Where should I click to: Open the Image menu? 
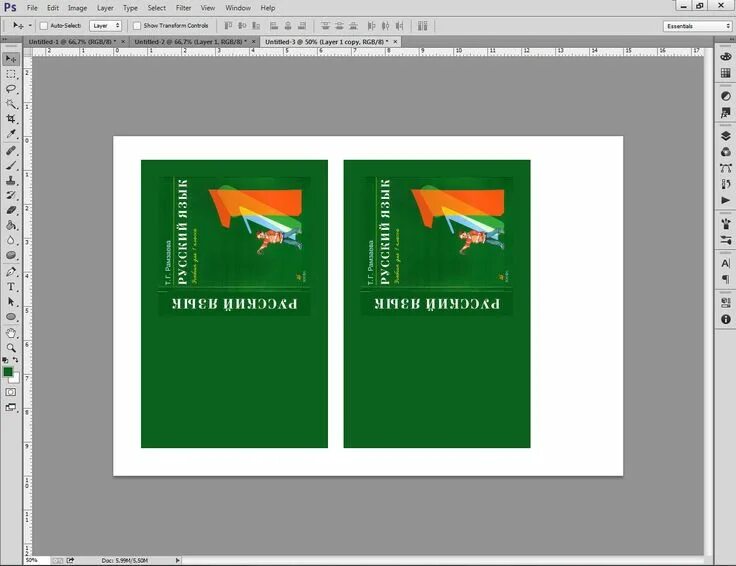pos(77,8)
